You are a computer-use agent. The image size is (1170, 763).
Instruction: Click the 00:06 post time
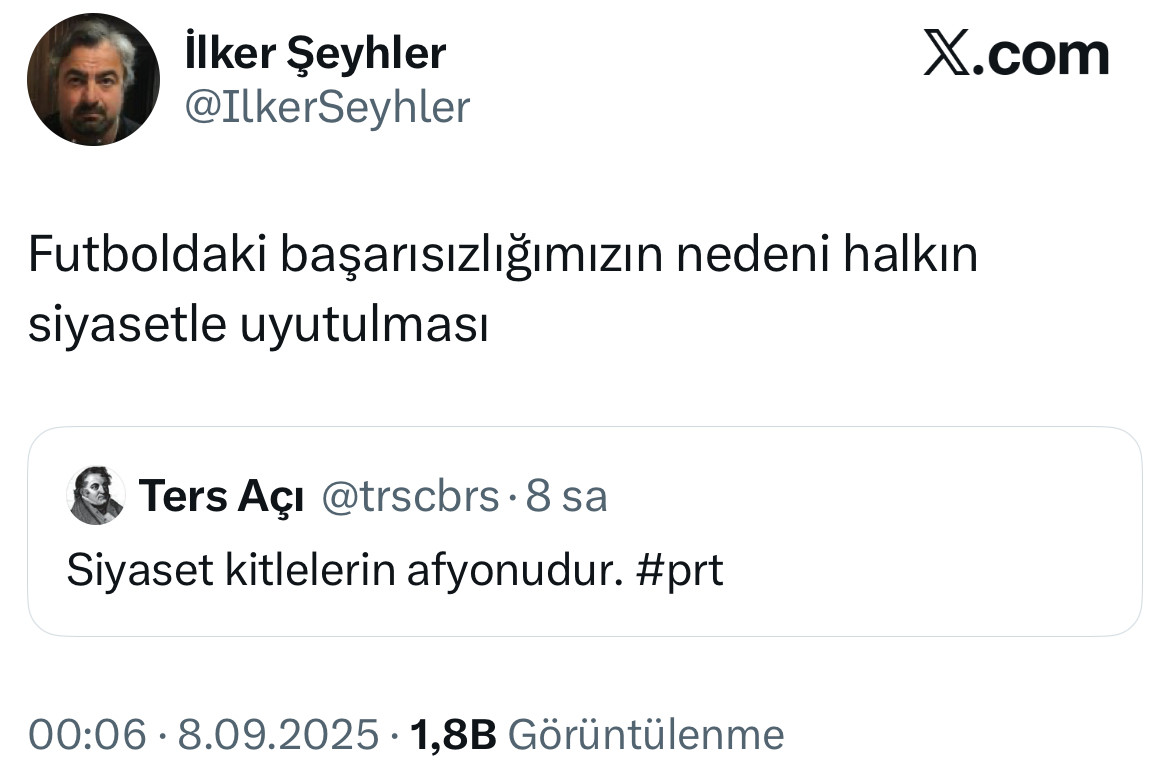87,735
